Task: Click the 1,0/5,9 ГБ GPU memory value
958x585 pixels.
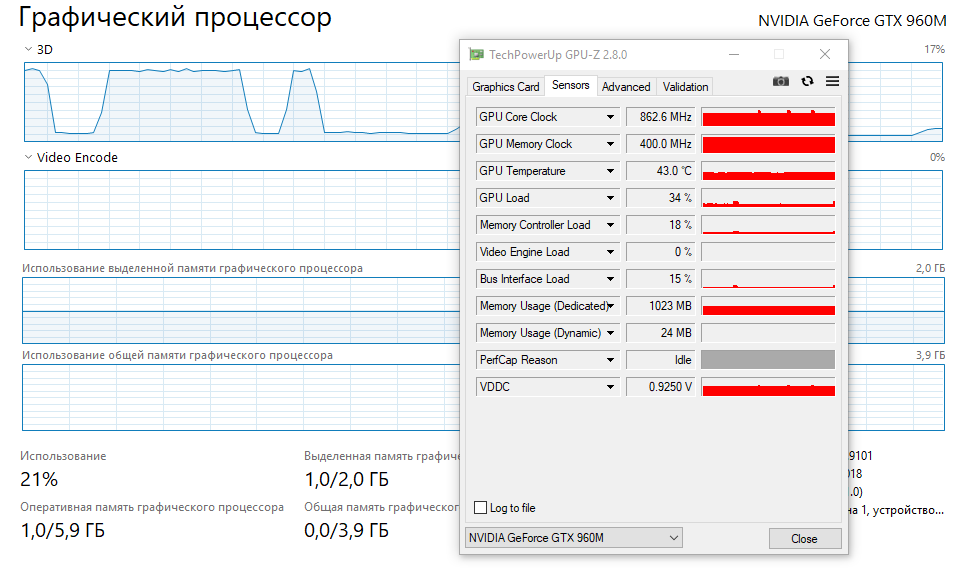Action: coord(63,530)
